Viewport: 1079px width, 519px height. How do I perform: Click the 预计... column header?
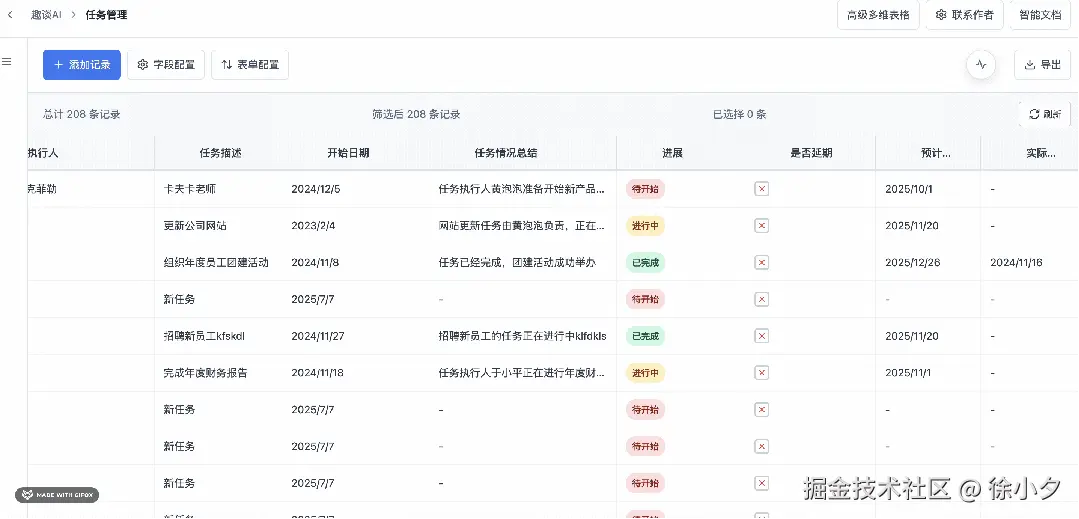click(x=936, y=153)
